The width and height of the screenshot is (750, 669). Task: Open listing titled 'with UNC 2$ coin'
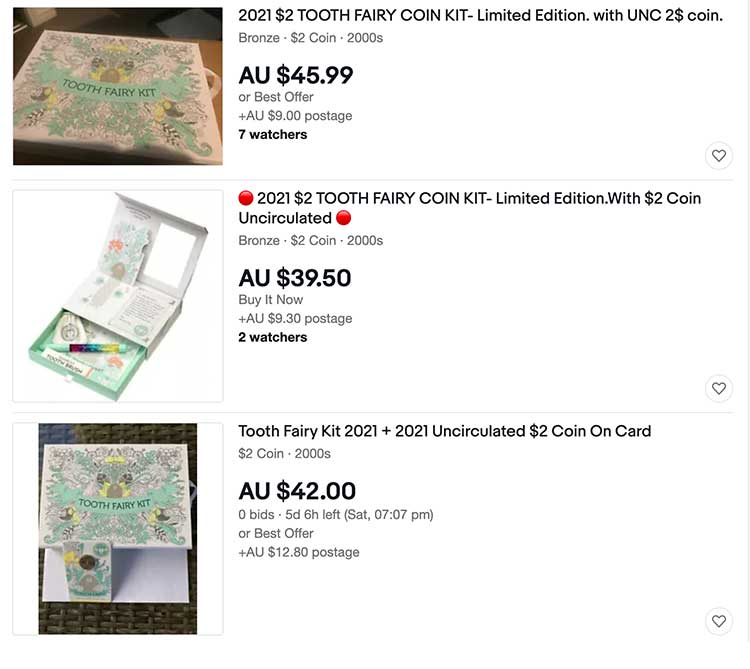(x=480, y=16)
